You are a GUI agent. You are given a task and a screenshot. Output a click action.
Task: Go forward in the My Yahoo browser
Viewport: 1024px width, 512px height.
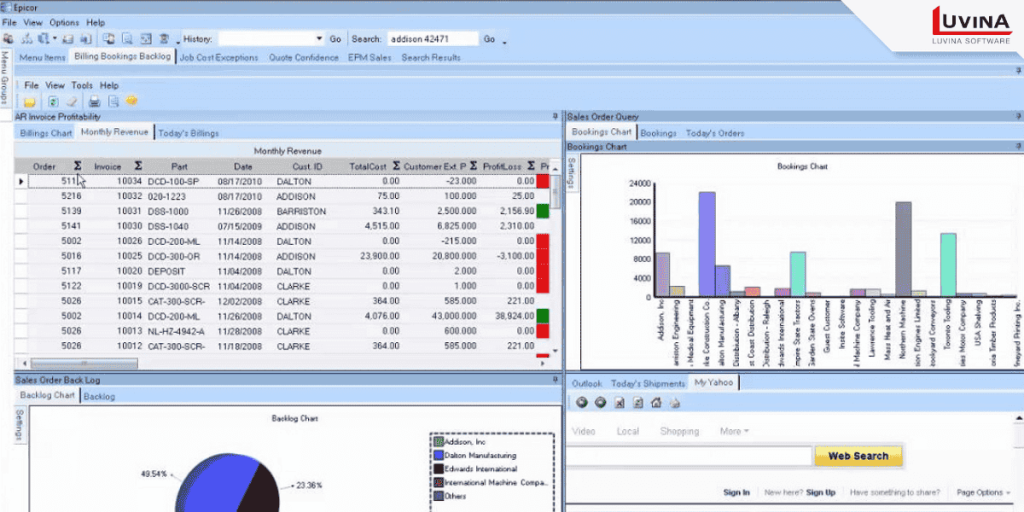click(x=600, y=403)
